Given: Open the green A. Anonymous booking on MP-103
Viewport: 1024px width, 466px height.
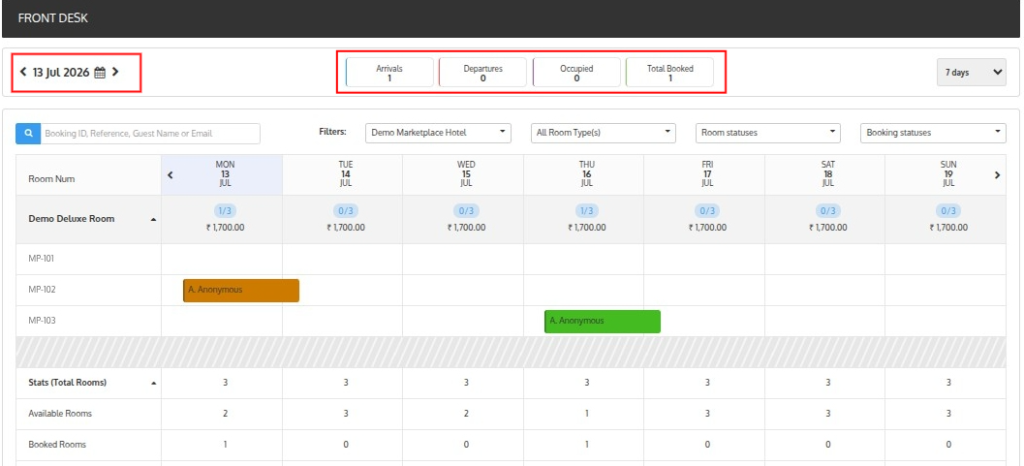Looking at the screenshot, I should coord(602,321).
